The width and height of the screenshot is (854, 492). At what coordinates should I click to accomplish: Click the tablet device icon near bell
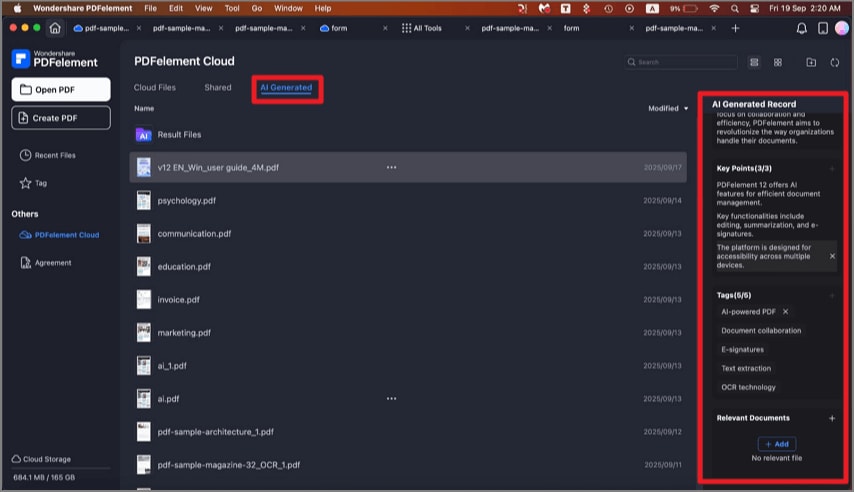click(822, 28)
